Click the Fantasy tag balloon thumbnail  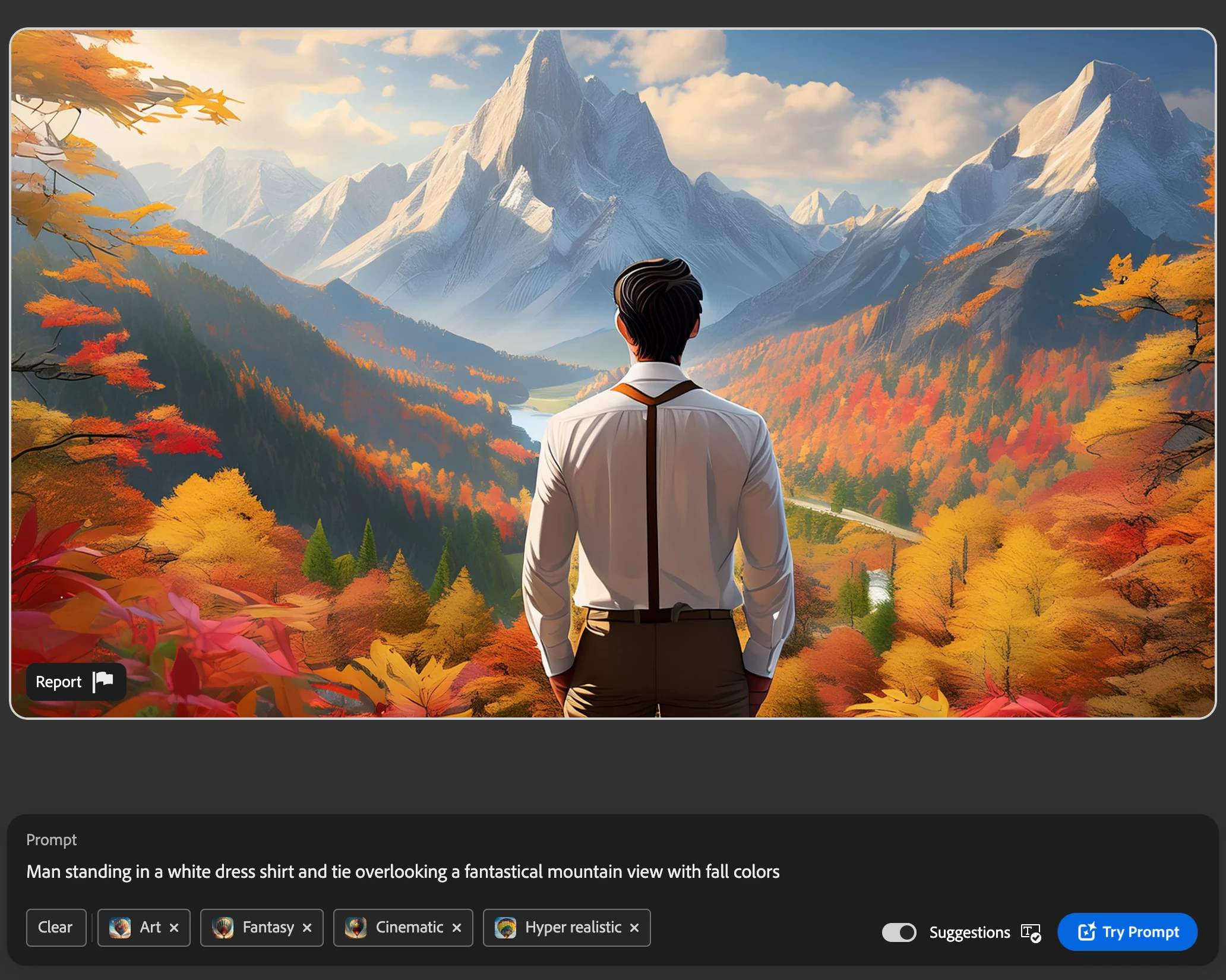click(x=223, y=927)
